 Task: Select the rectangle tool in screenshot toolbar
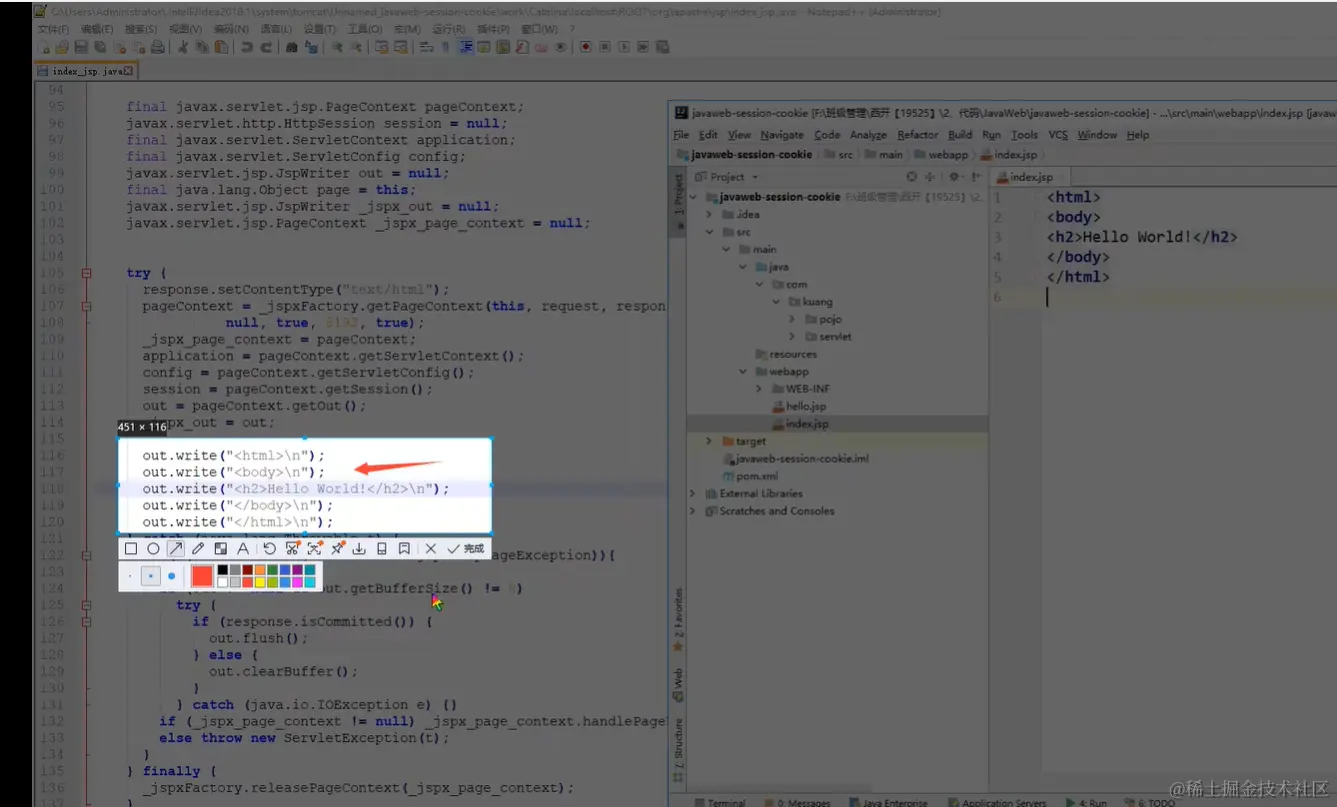(131, 549)
